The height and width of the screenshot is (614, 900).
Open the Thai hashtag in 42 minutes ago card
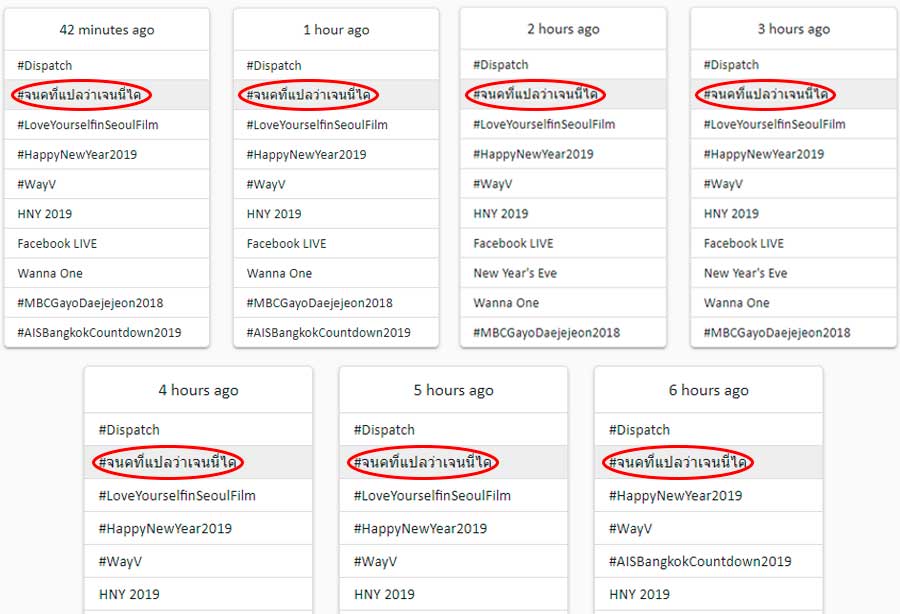[79, 95]
